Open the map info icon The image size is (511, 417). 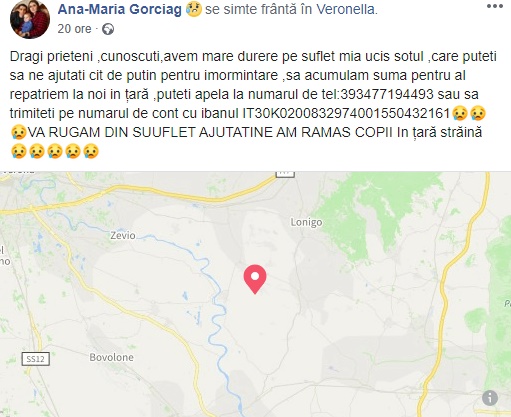point(490,398)
